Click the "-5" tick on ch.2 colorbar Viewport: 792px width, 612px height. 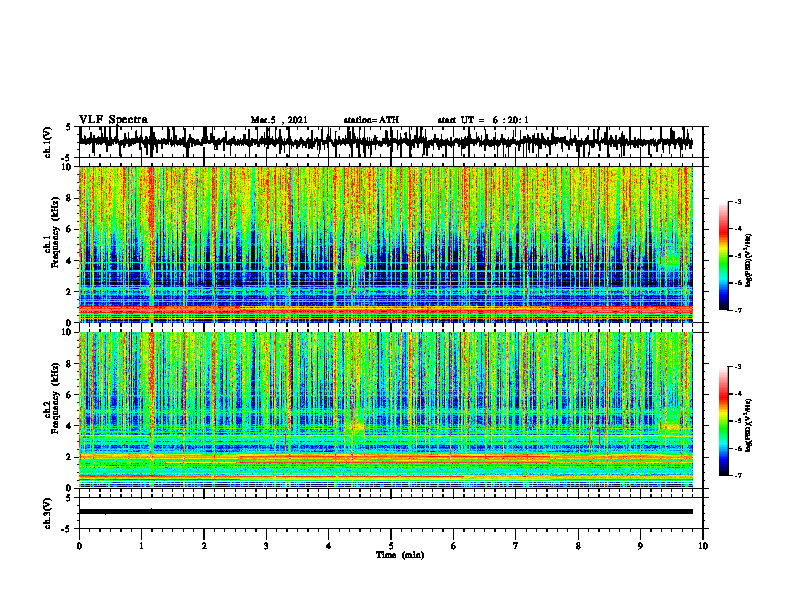coord(738,421)
